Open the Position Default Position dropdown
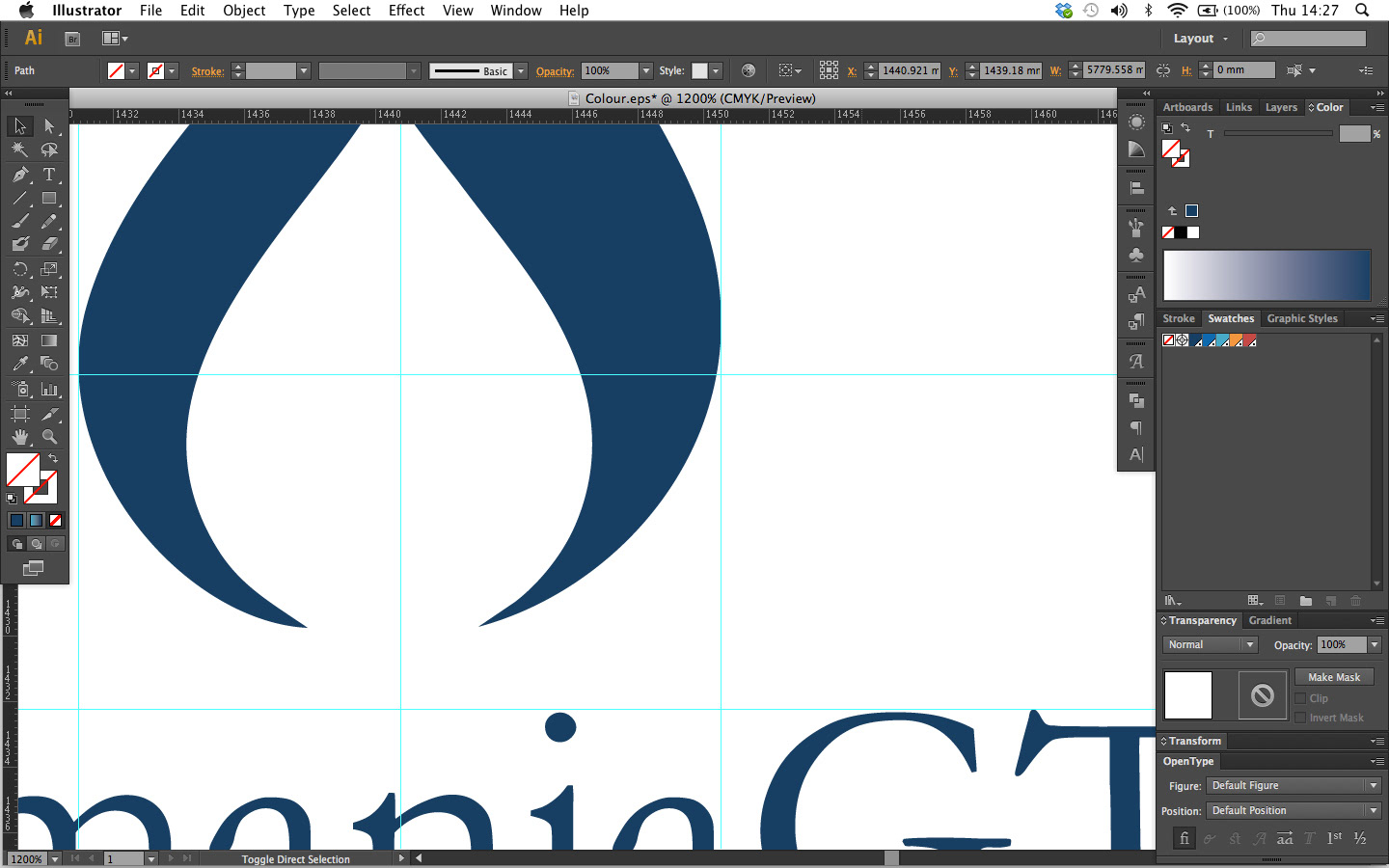 coord(1294,810)
